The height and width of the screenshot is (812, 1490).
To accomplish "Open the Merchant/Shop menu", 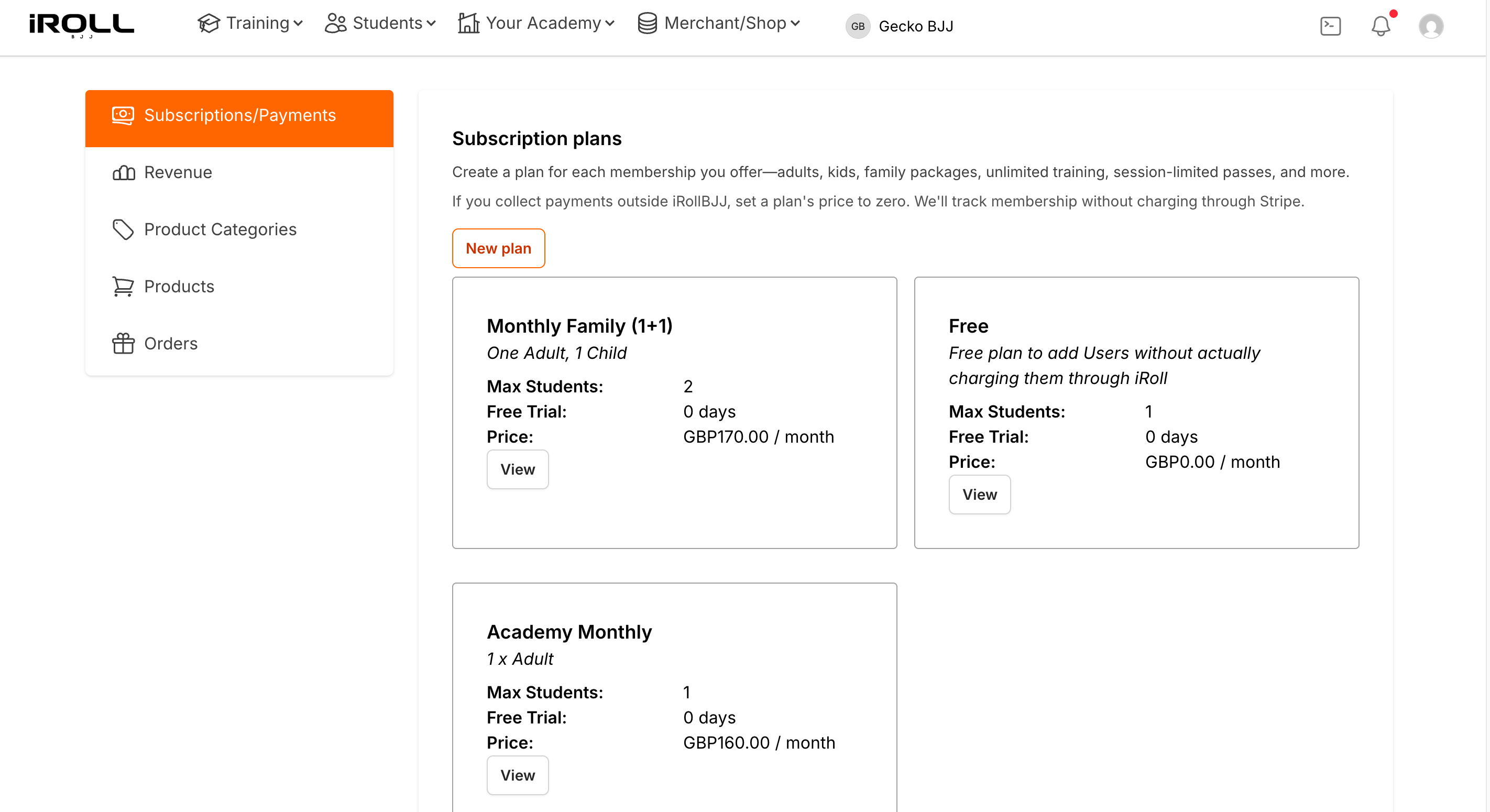I will click(719, 24).
